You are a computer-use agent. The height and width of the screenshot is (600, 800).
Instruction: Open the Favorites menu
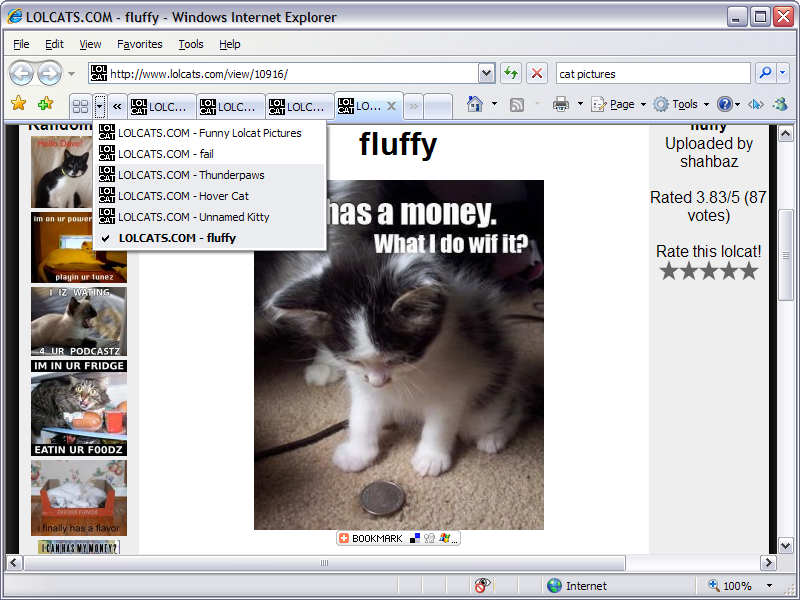click(x=139, y=44)
